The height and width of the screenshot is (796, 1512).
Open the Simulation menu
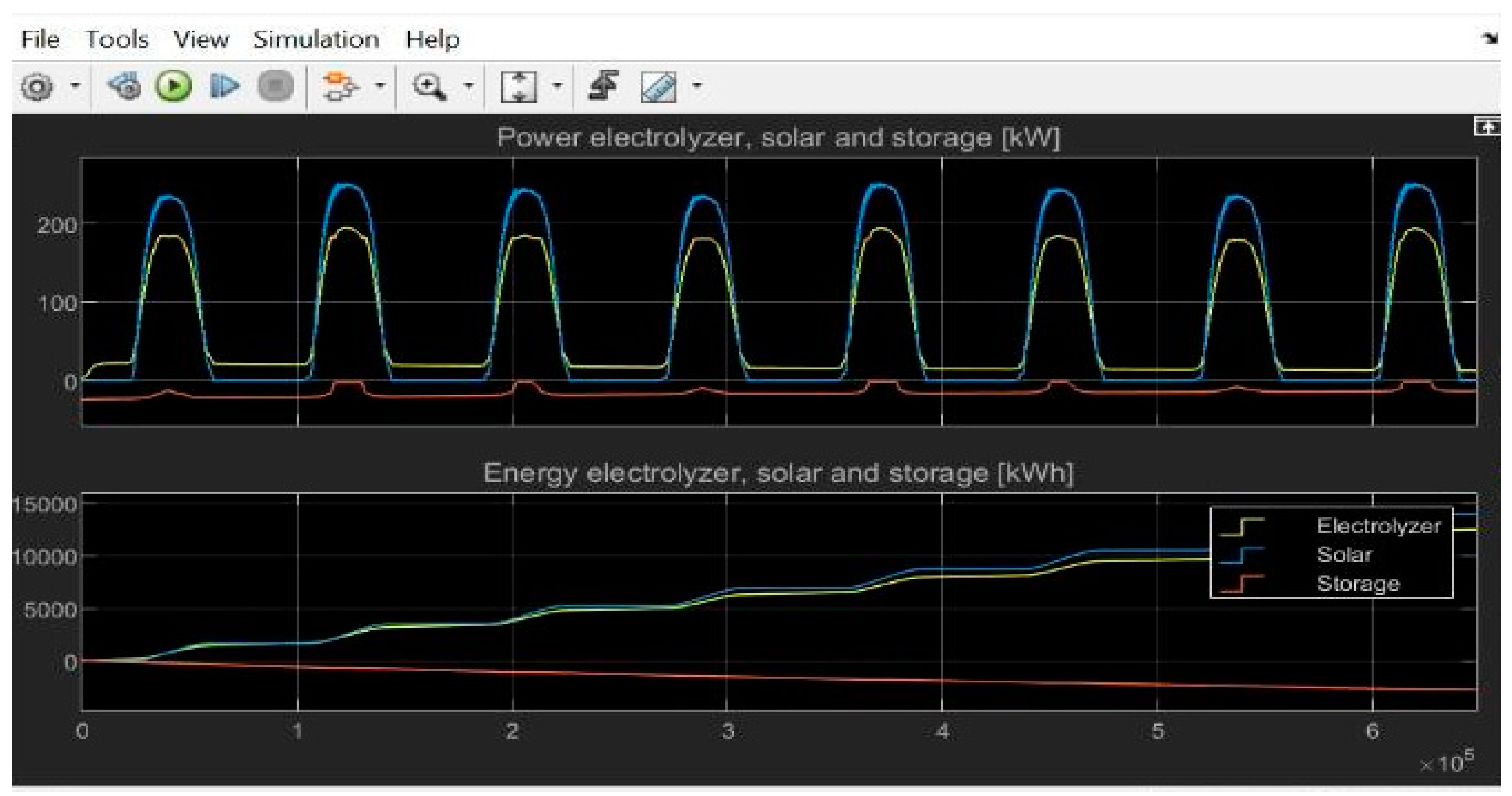[x=316, y=40]
